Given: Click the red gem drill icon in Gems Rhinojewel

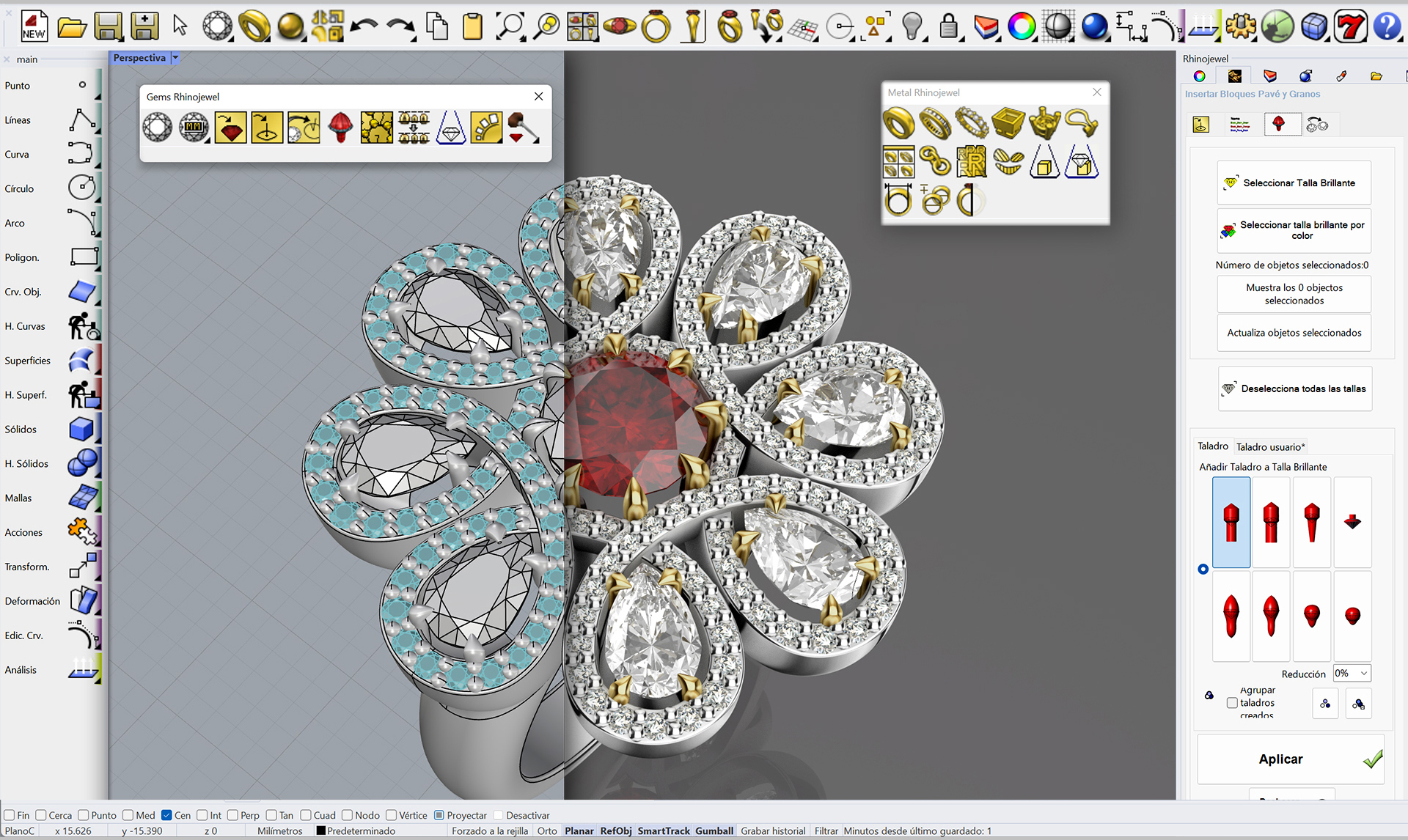Looking at the screenshot, I should 340,128.
